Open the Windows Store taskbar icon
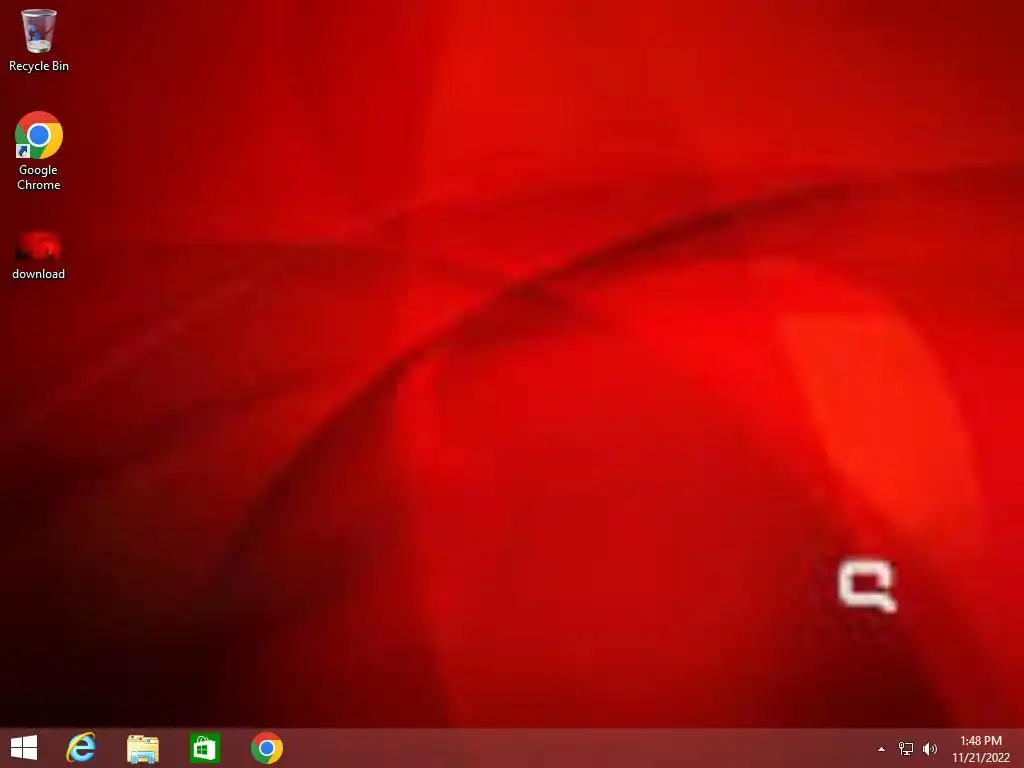This screenshot has height=768, width=1024. [x=204, y=748]
